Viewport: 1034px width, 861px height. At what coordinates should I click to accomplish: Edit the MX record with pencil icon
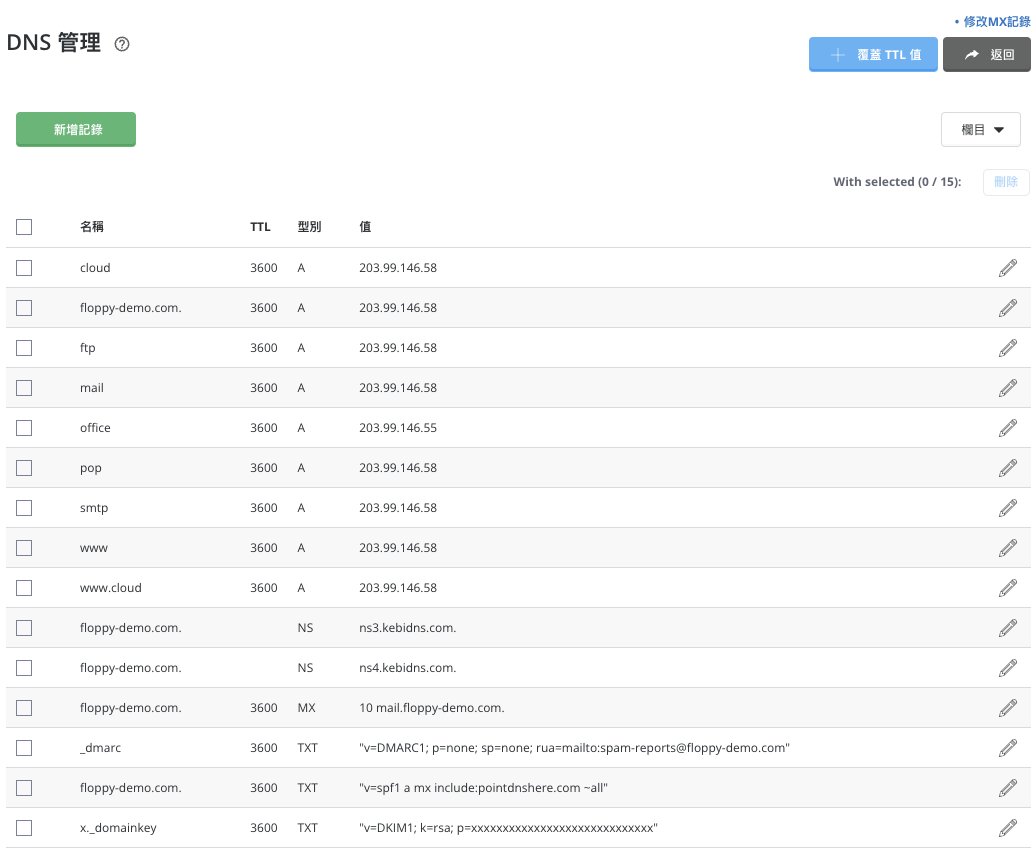pyautogui.click(x=1007, y=708)
